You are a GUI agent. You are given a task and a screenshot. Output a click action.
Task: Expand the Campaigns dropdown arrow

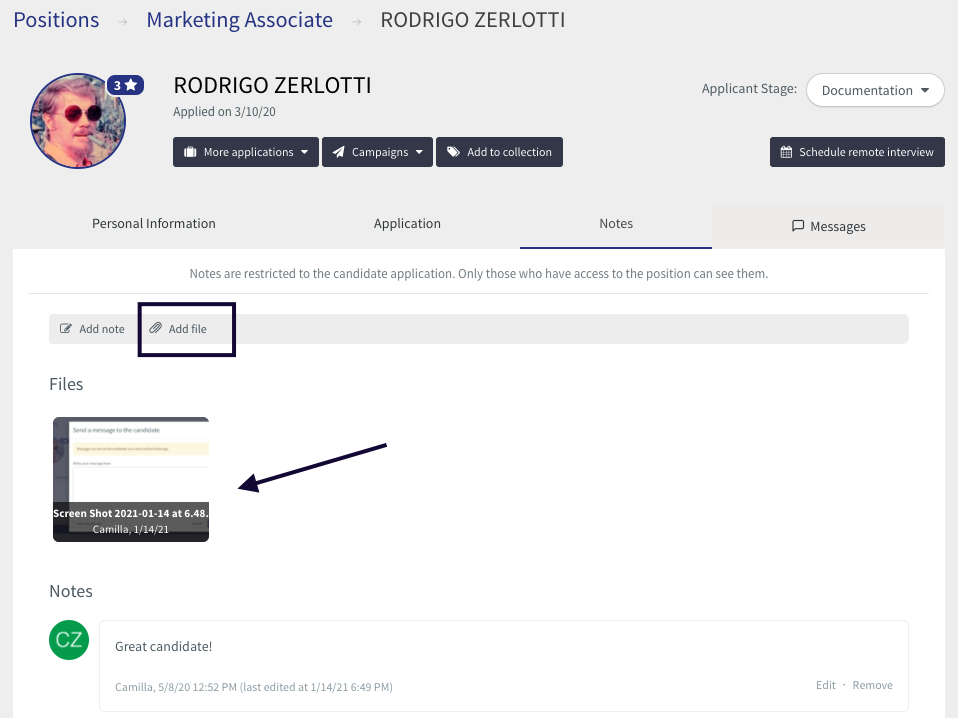click(418, 152)
